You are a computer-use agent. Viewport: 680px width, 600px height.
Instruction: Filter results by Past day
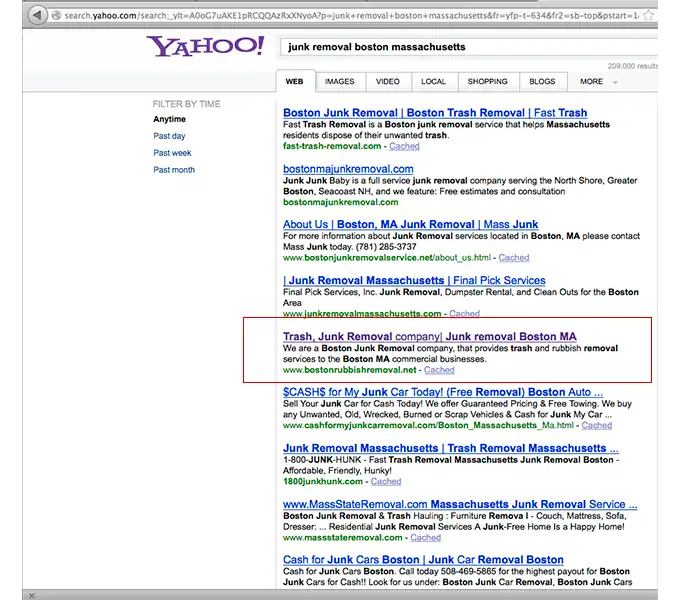point(169,136)
